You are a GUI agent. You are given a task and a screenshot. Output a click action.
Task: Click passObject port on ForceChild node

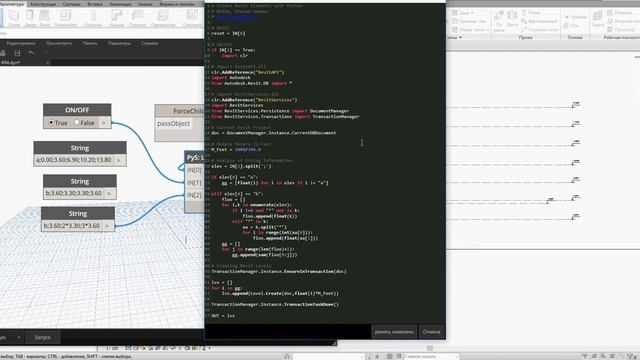click(173, 124)
